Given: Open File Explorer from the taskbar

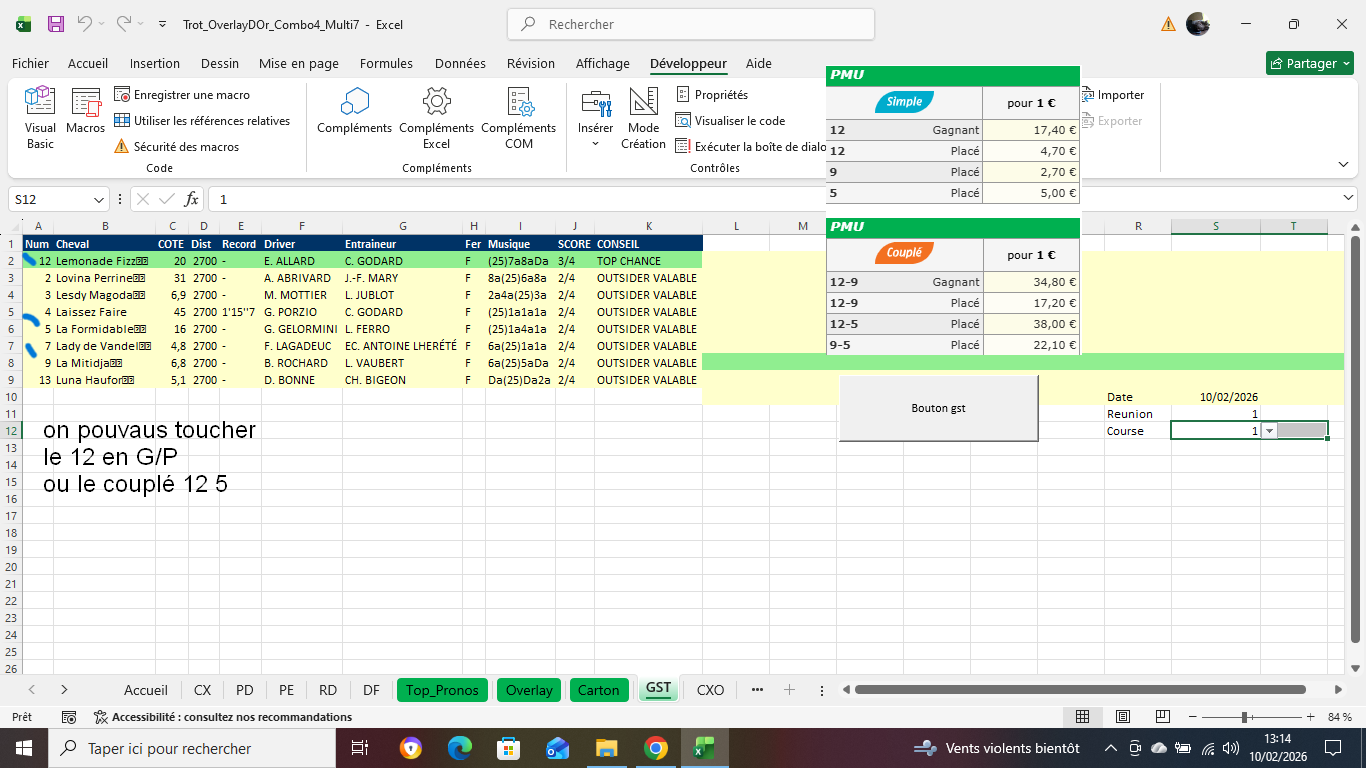Looking at the screenshot, I should pyautogui.click(x=606, y=748).
